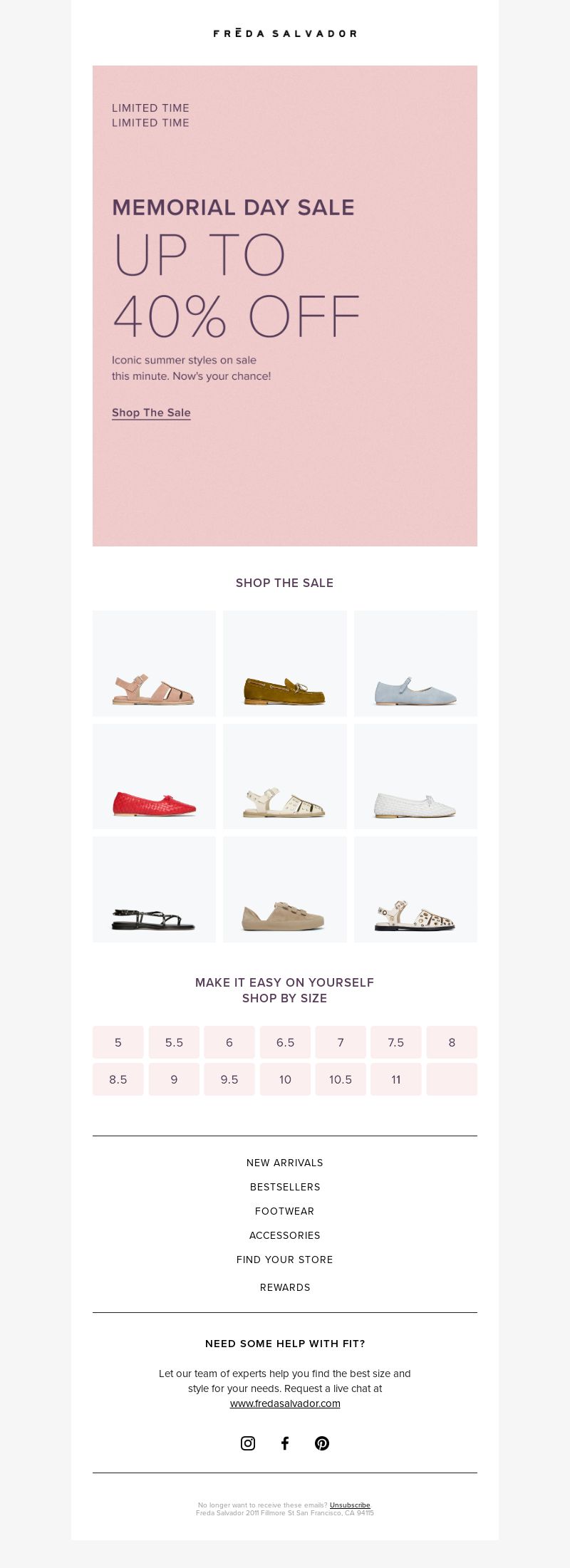Open New Arrivals menu link

285,1163
